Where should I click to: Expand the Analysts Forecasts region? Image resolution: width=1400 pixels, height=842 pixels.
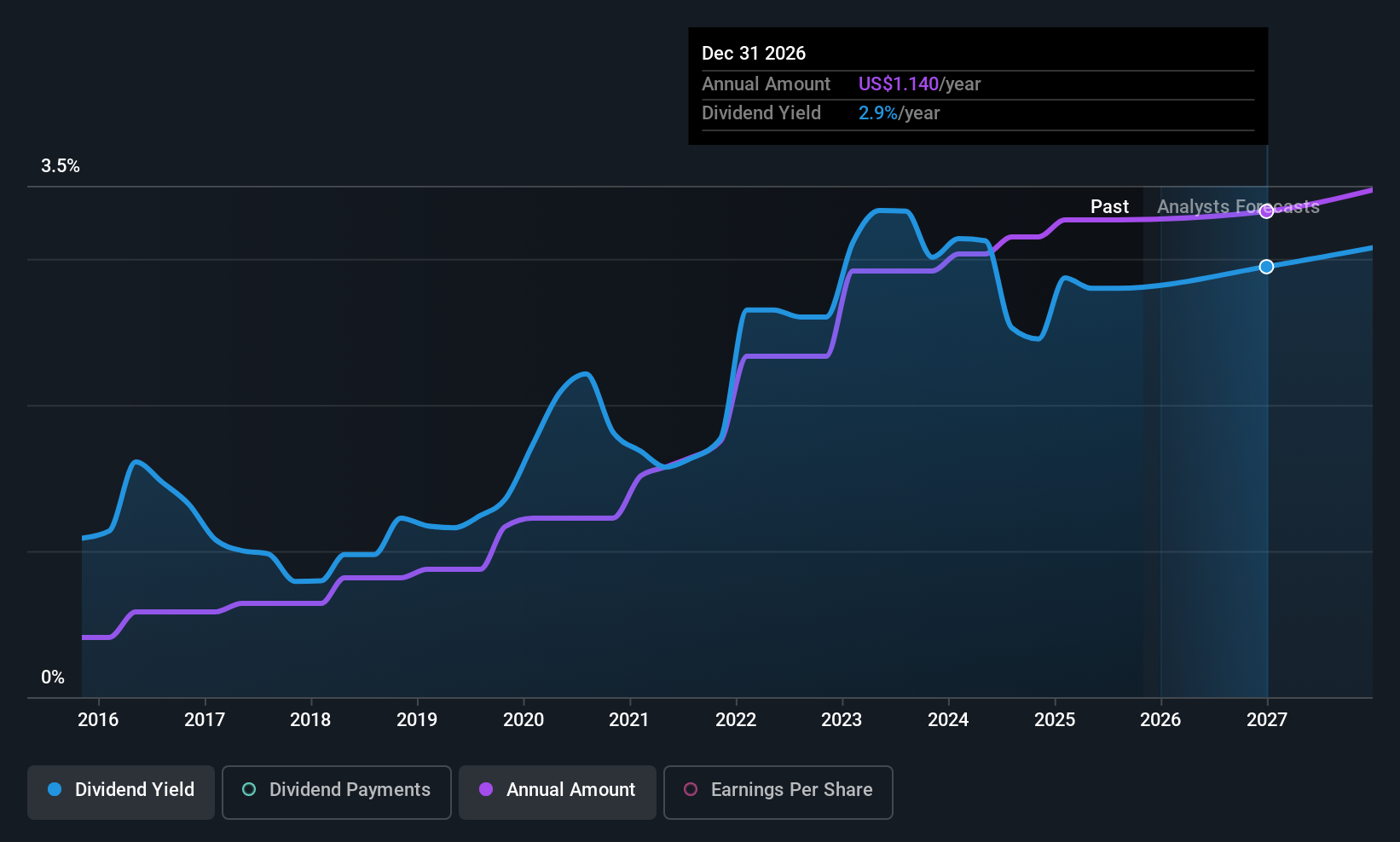[x=1237, y=206]
